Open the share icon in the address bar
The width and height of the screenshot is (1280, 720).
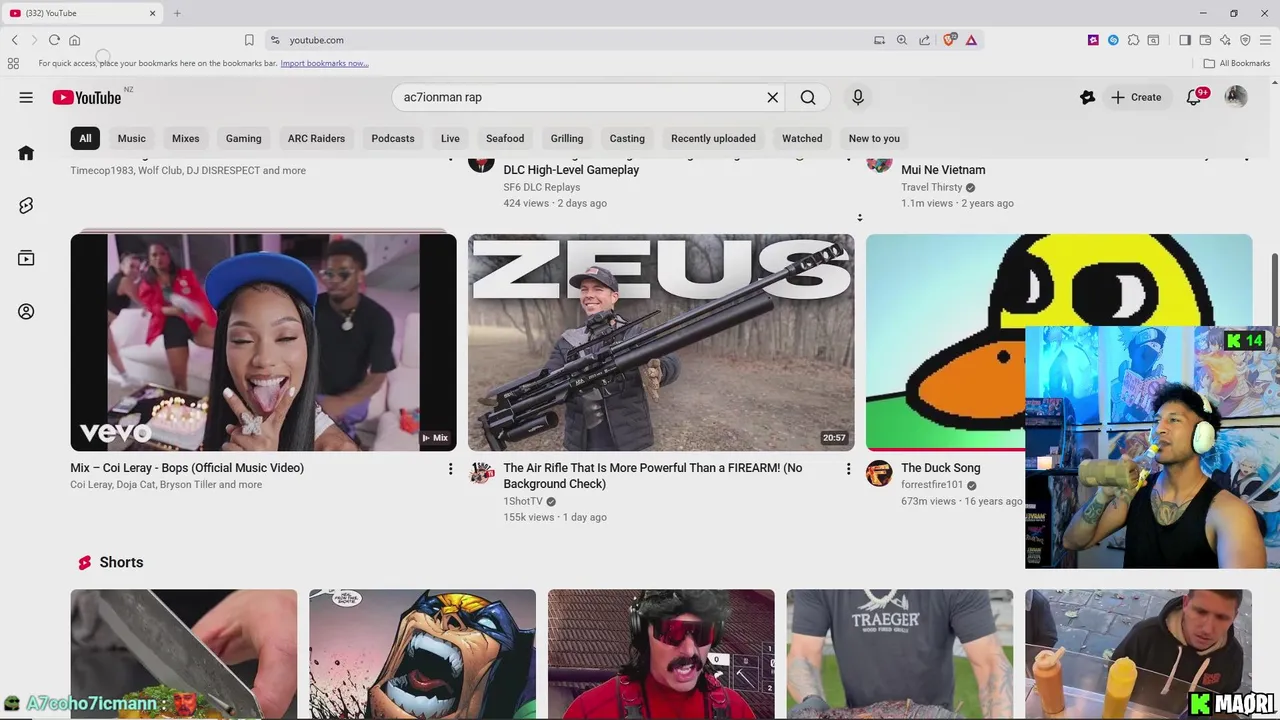(x=924, y=40)
